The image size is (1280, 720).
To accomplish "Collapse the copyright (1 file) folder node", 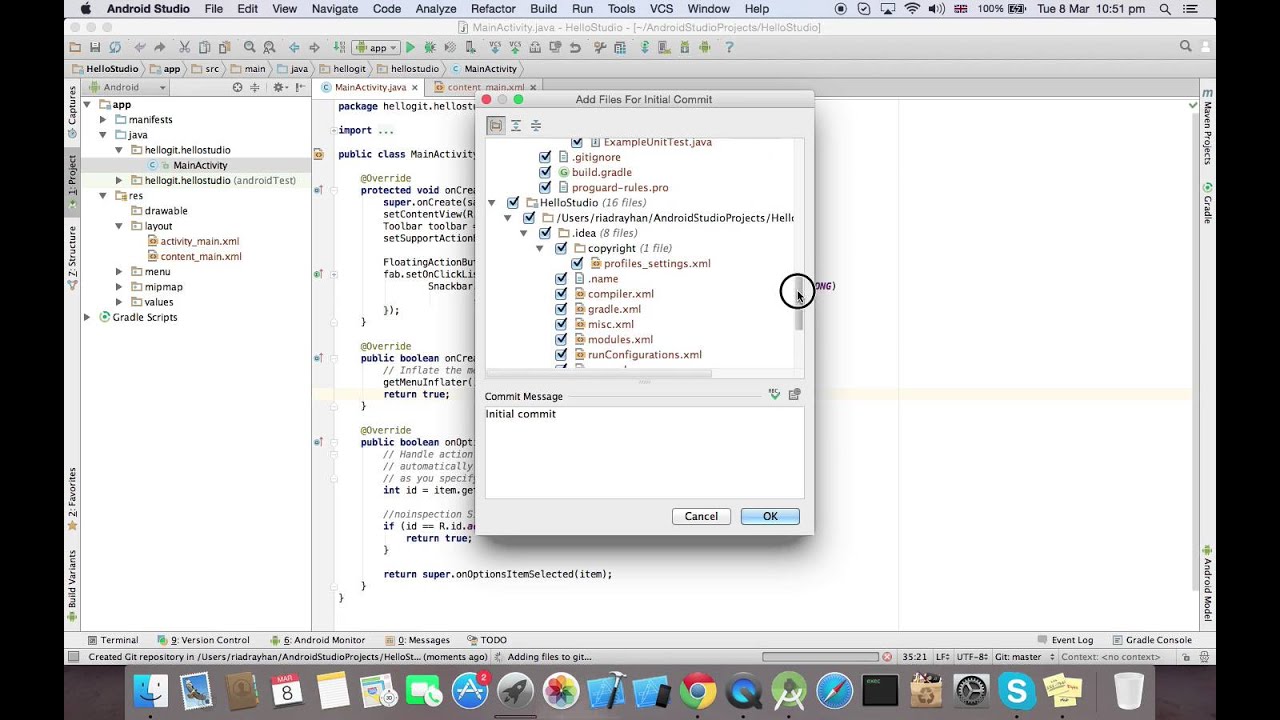I will [x=540, y=248].
